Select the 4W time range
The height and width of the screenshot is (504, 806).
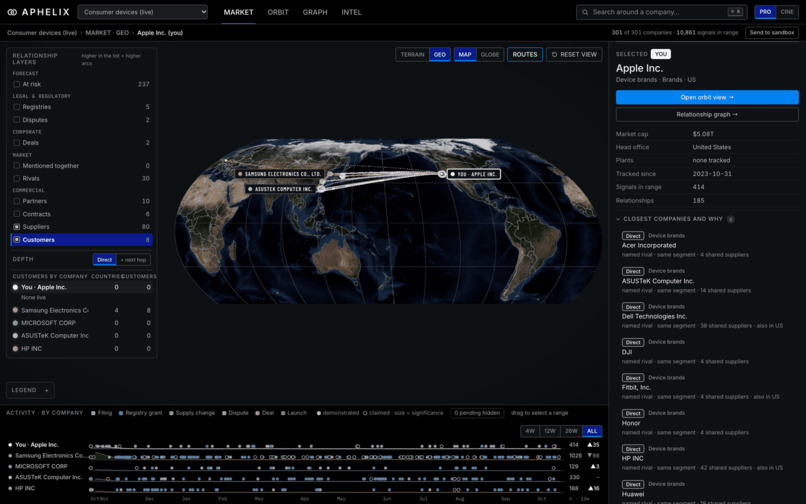530,431
